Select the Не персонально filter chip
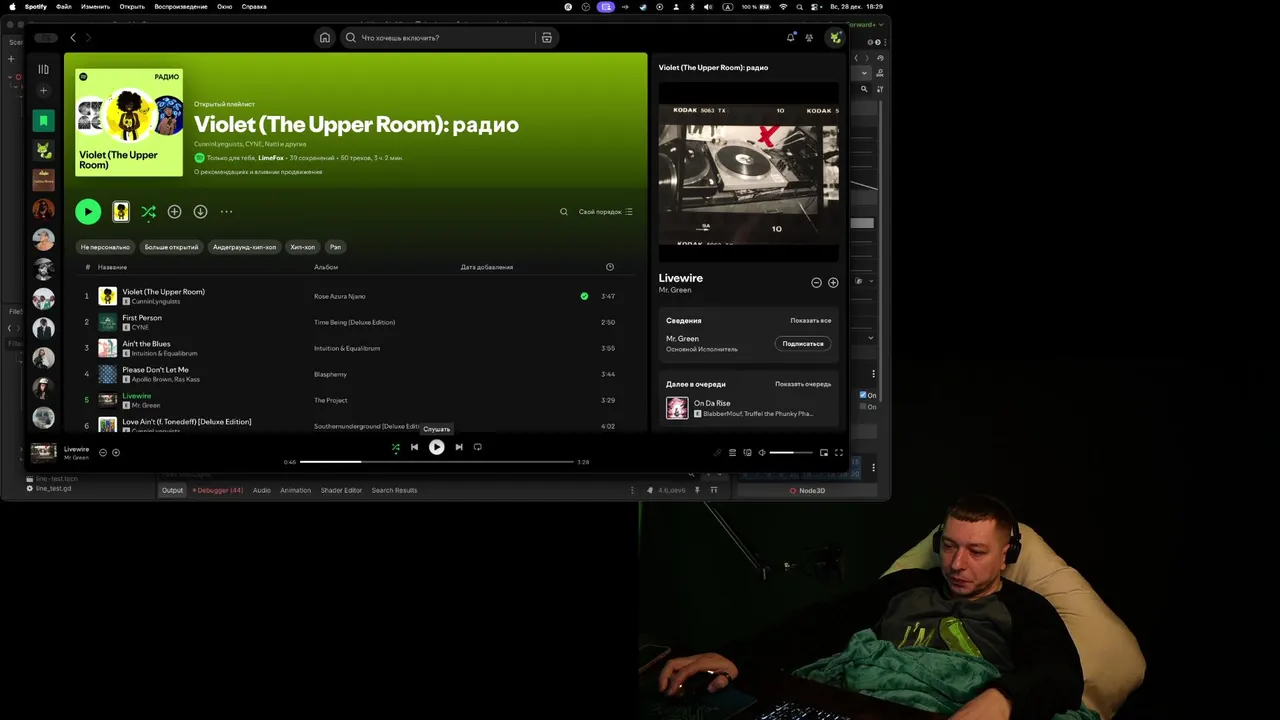1280x720 pixels. 105,247
